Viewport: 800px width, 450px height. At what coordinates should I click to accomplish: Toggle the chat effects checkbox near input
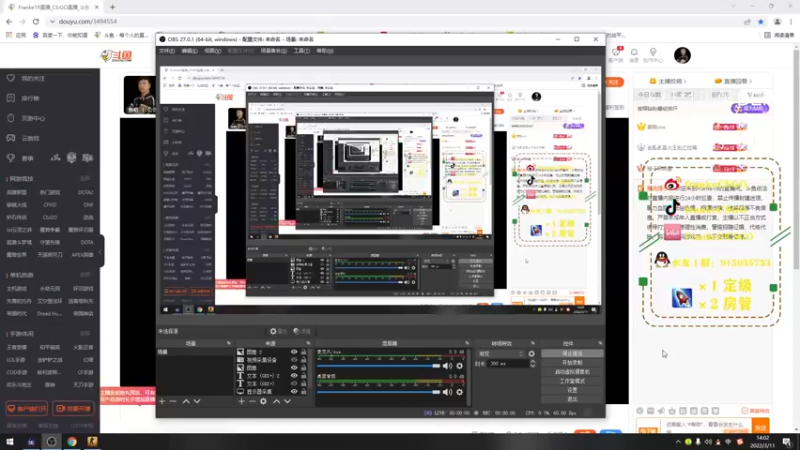click(745, 411)
